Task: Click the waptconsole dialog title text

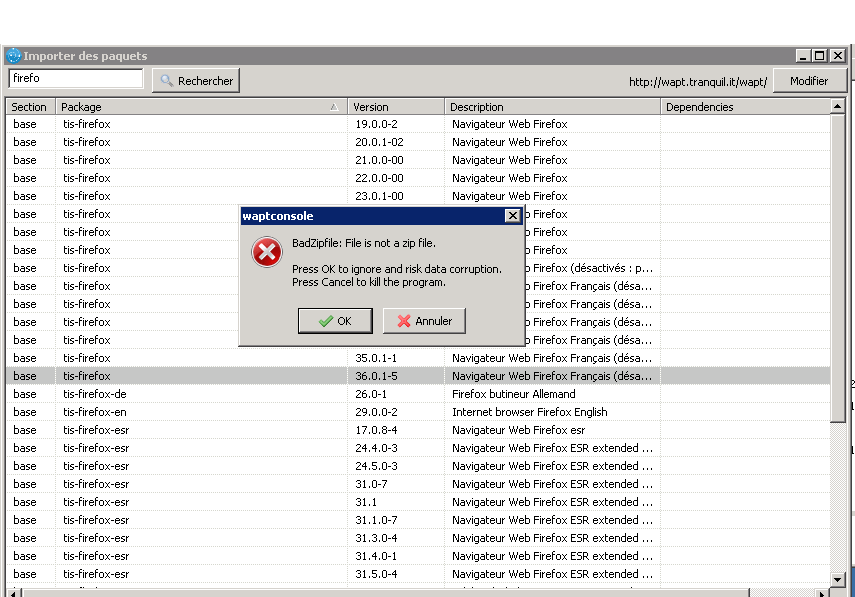Action: (278, 216)
